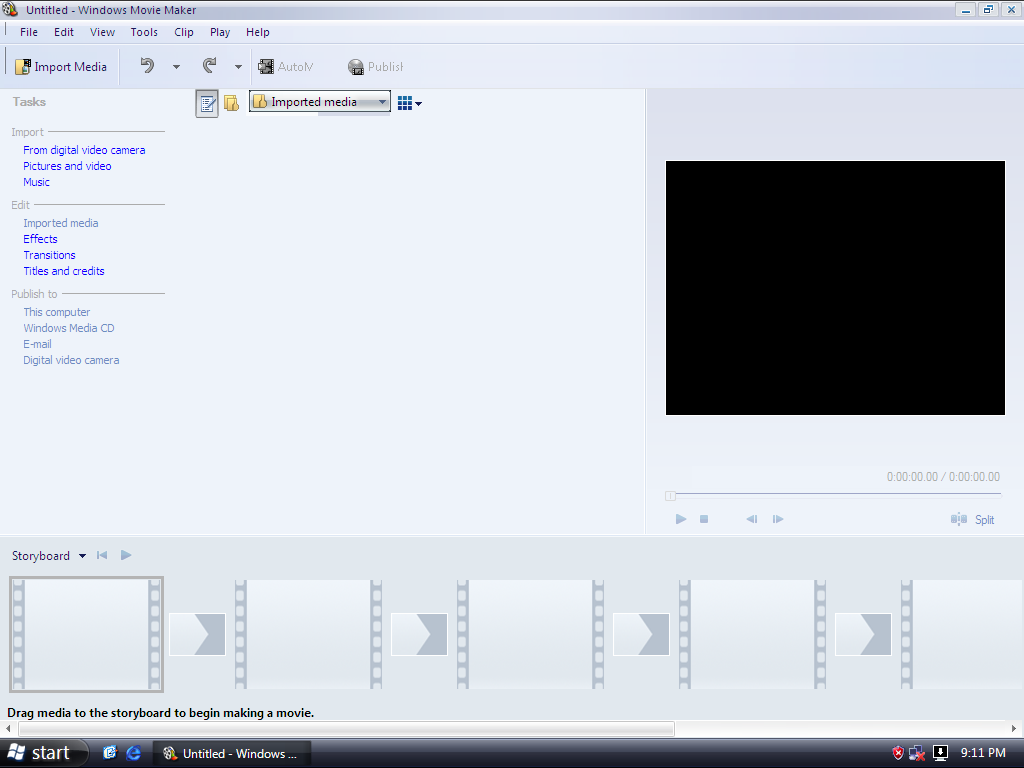Click the Redo arrow icon
1024x768 pixels.
[x=210, y=66]
